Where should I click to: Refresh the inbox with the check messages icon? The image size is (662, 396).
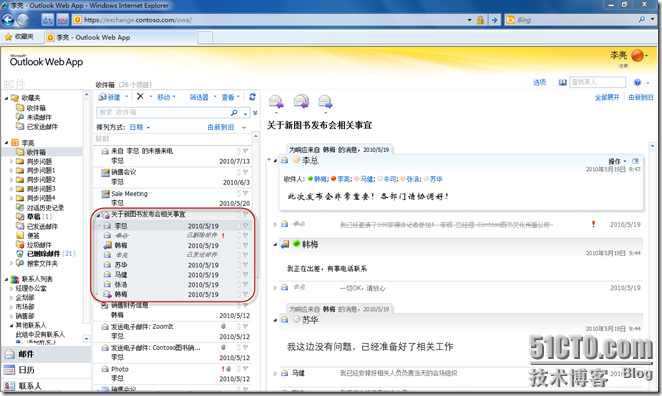coord(252,97)
